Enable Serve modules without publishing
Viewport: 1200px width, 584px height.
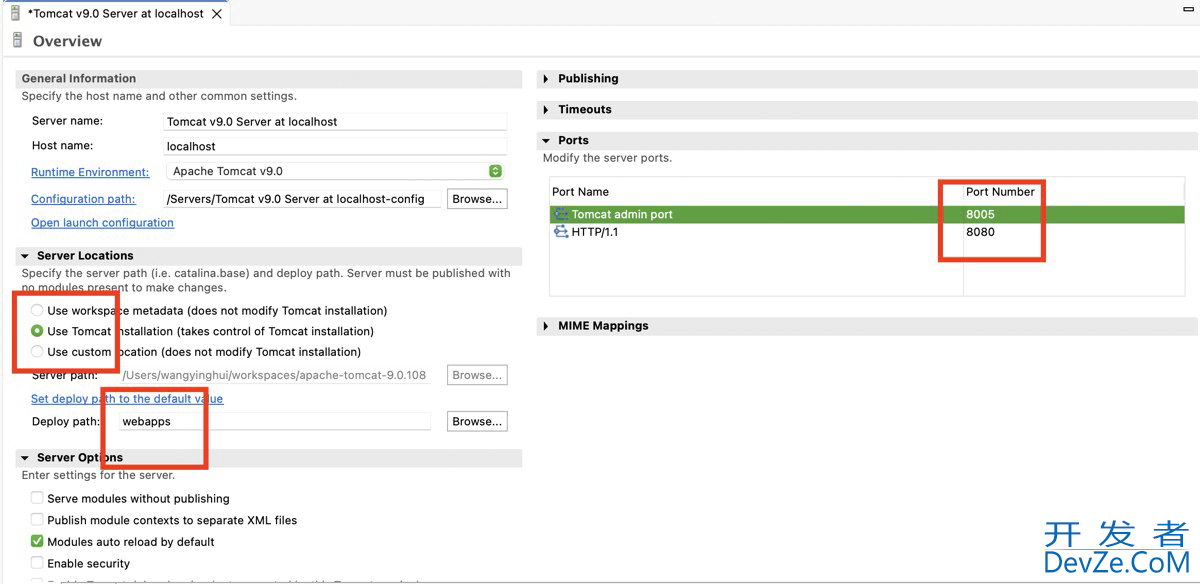(37, 498)
